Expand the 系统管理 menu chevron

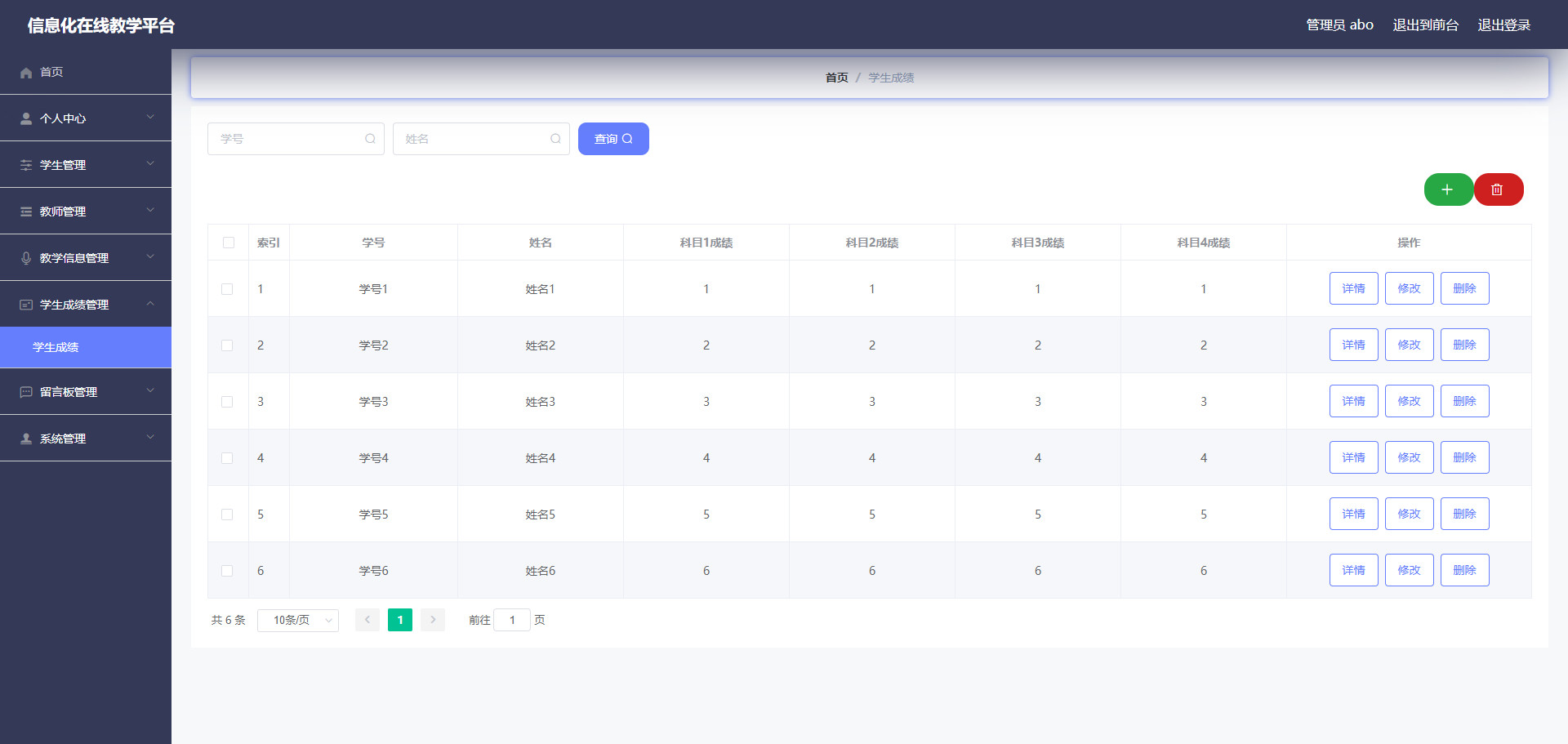150,438
